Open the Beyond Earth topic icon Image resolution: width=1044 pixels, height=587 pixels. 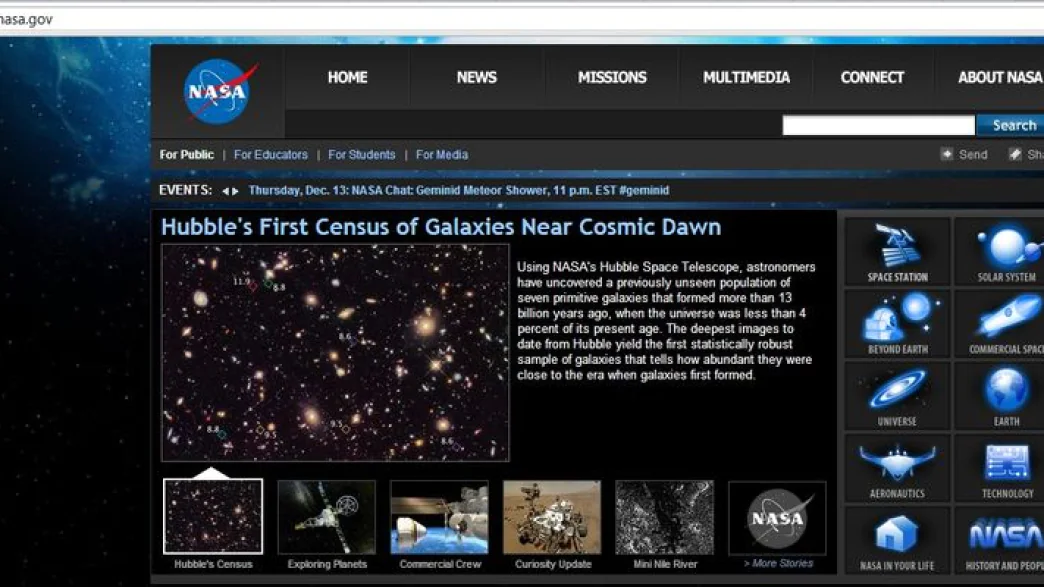898,323
